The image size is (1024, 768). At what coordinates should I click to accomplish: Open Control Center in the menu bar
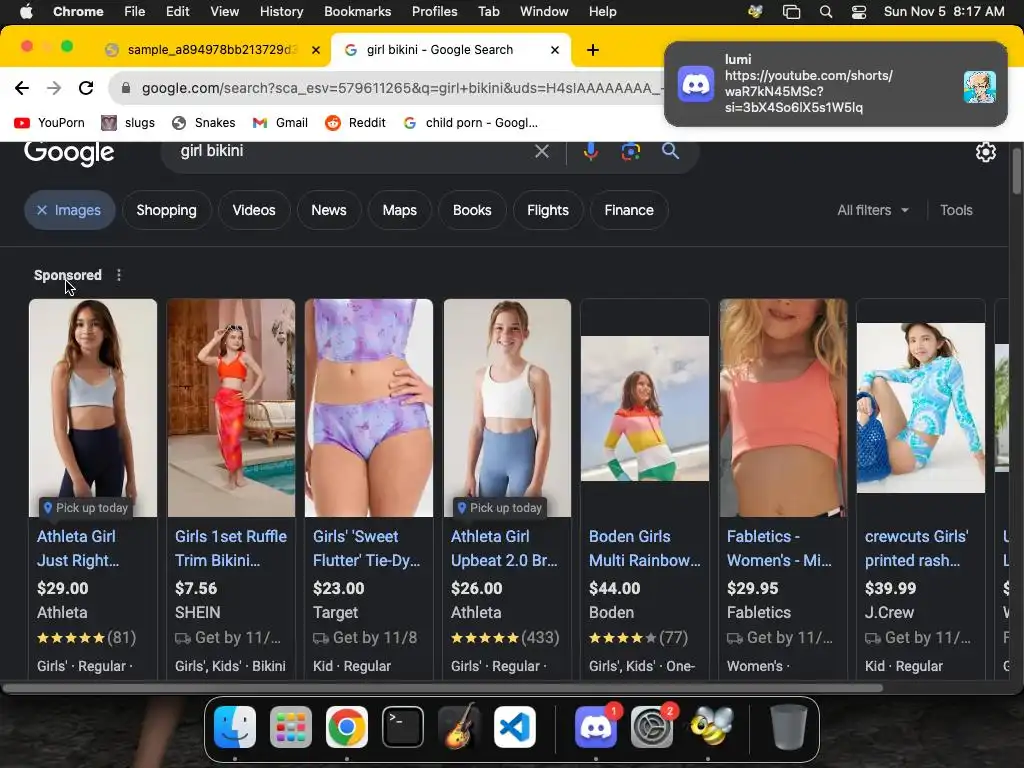click(x=859, y=12)
